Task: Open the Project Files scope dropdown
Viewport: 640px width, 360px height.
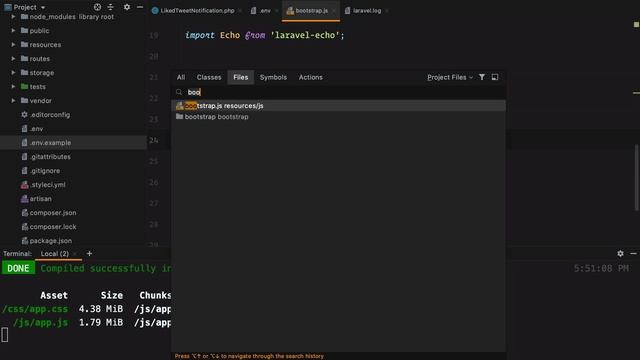Action: pyautogui.click(x=450, y=77)
